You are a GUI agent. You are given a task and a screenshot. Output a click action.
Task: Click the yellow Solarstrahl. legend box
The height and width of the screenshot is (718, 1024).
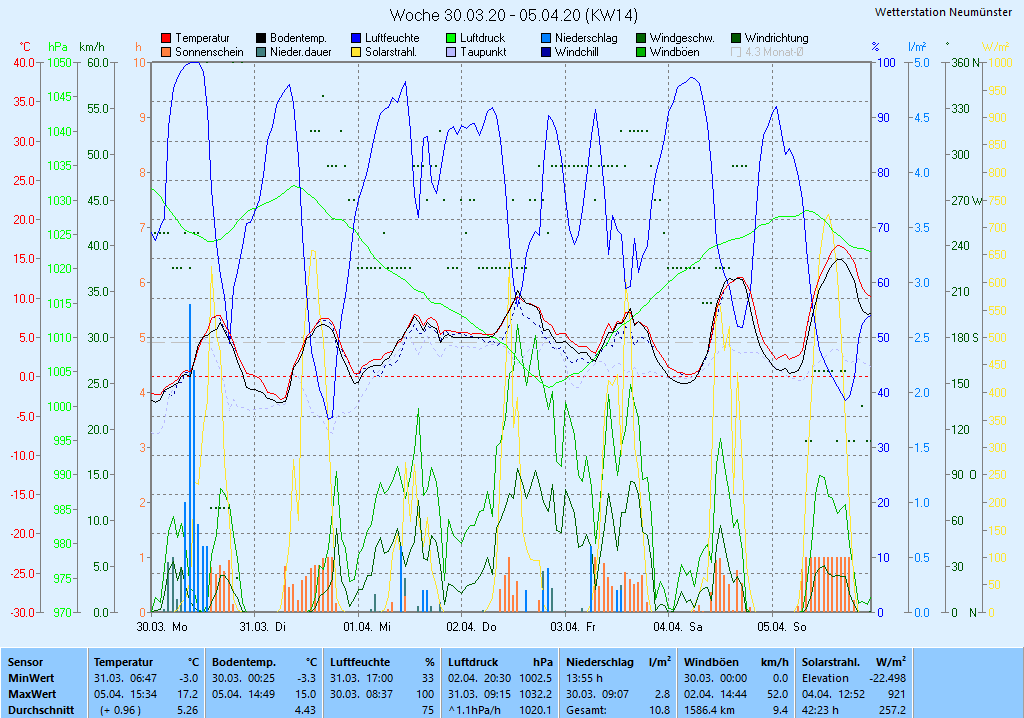pos(356,51)
